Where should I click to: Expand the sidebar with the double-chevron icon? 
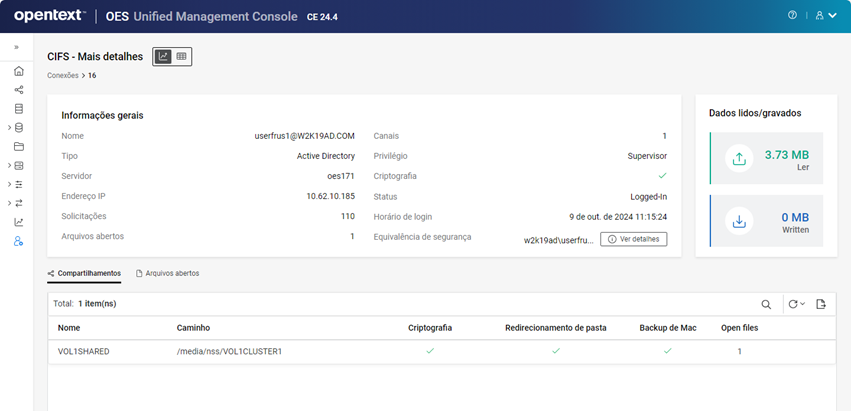click(x=16, y=47)
